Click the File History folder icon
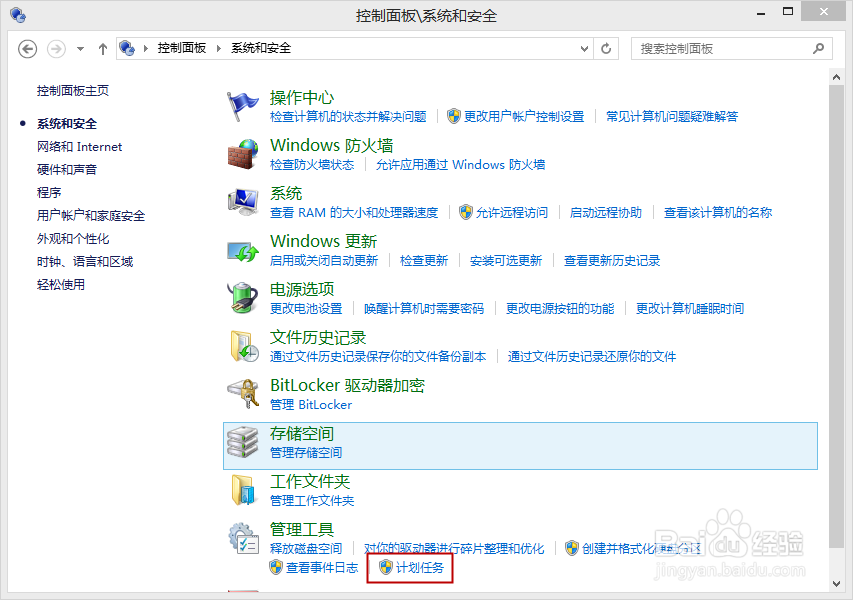The image size is (853, 600). (x=243, y=346)
